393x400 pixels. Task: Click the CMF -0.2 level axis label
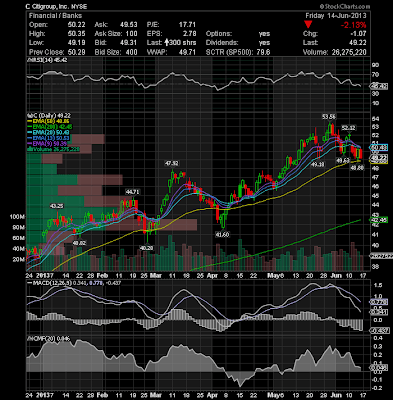tap(377, 388)
